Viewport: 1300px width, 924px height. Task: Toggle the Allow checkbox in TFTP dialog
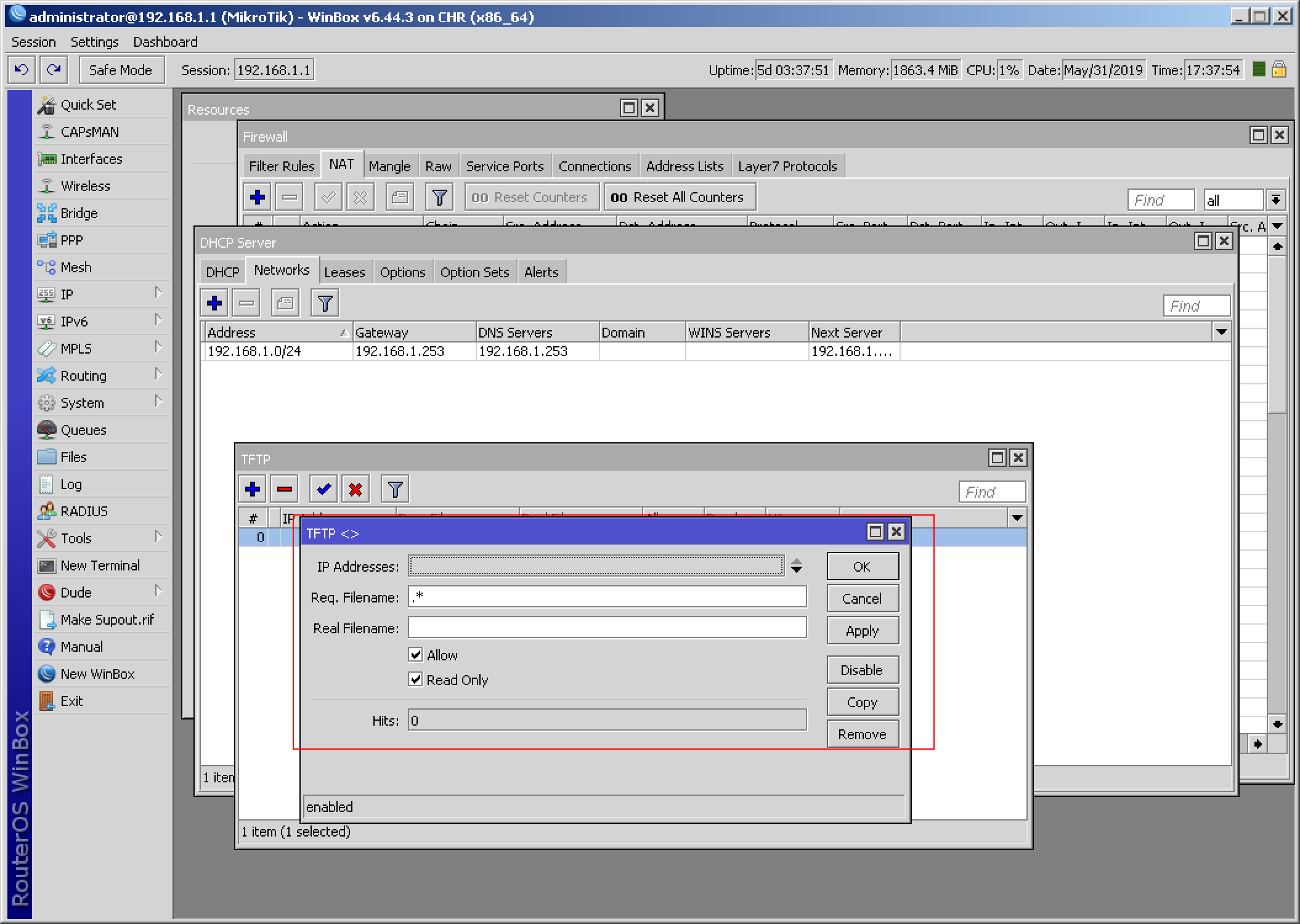pos(416,654)
